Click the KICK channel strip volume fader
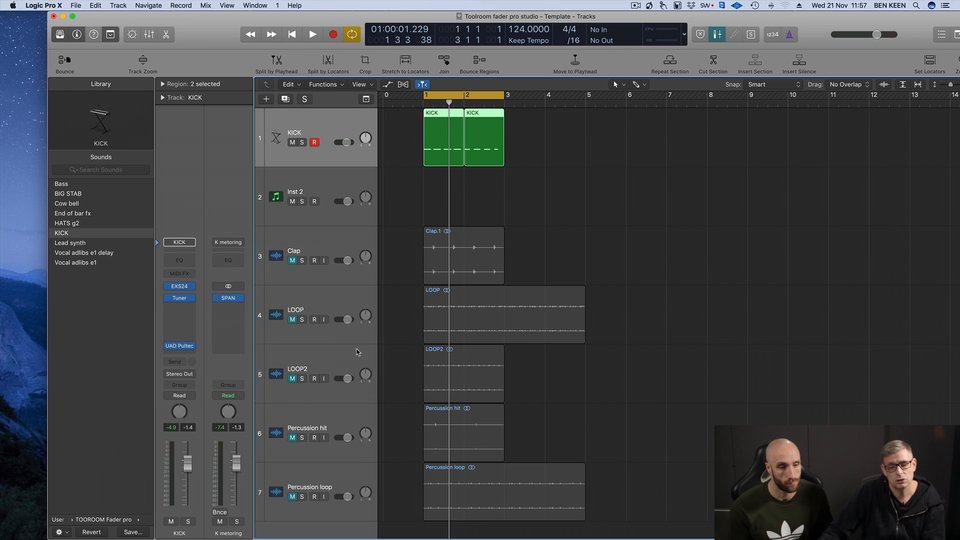This screenshot has height=540, width=960. tap(187, 463)
